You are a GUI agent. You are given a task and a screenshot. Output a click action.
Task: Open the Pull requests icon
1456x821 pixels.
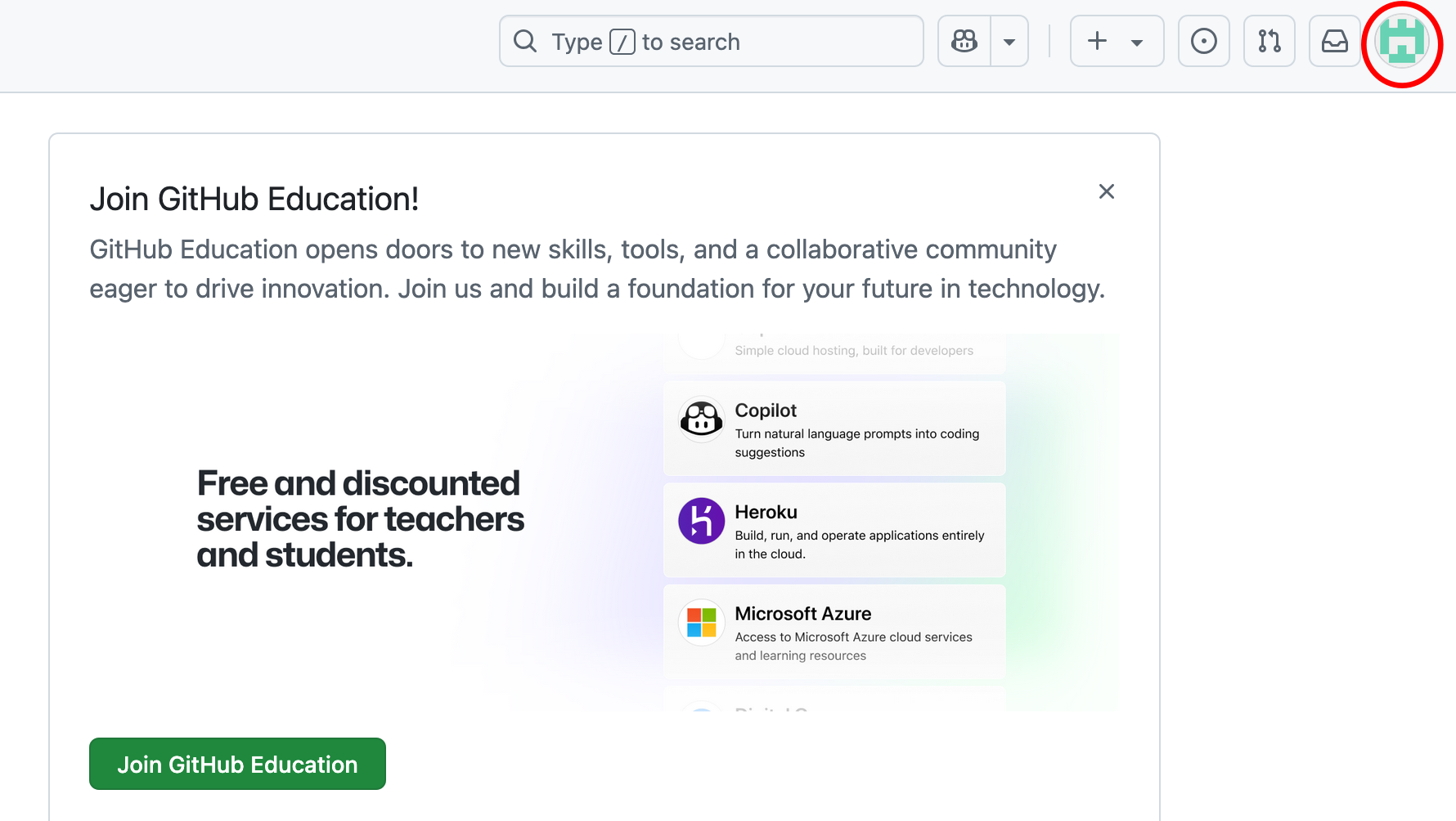coord(1269,41)
